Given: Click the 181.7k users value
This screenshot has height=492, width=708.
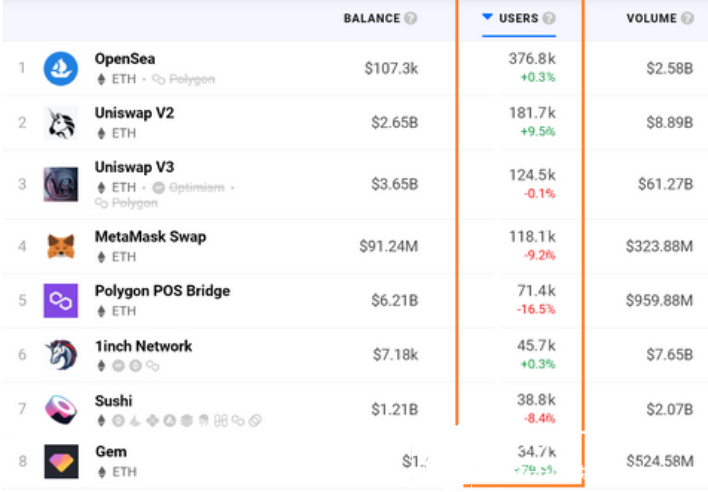Looking at the screenshot, I should (x=532, y=113).
